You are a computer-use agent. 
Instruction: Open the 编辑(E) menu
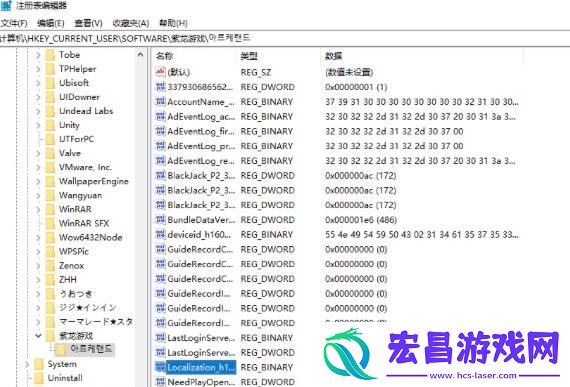(51, 23)
